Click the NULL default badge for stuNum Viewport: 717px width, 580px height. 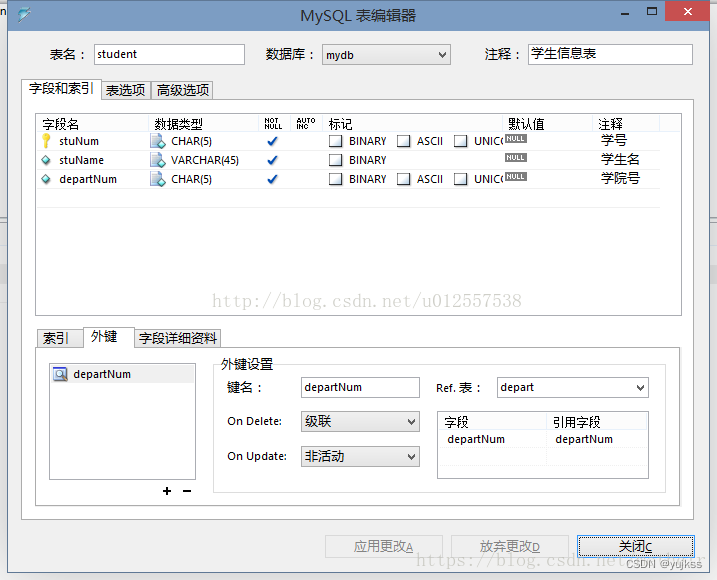[516, 139]
